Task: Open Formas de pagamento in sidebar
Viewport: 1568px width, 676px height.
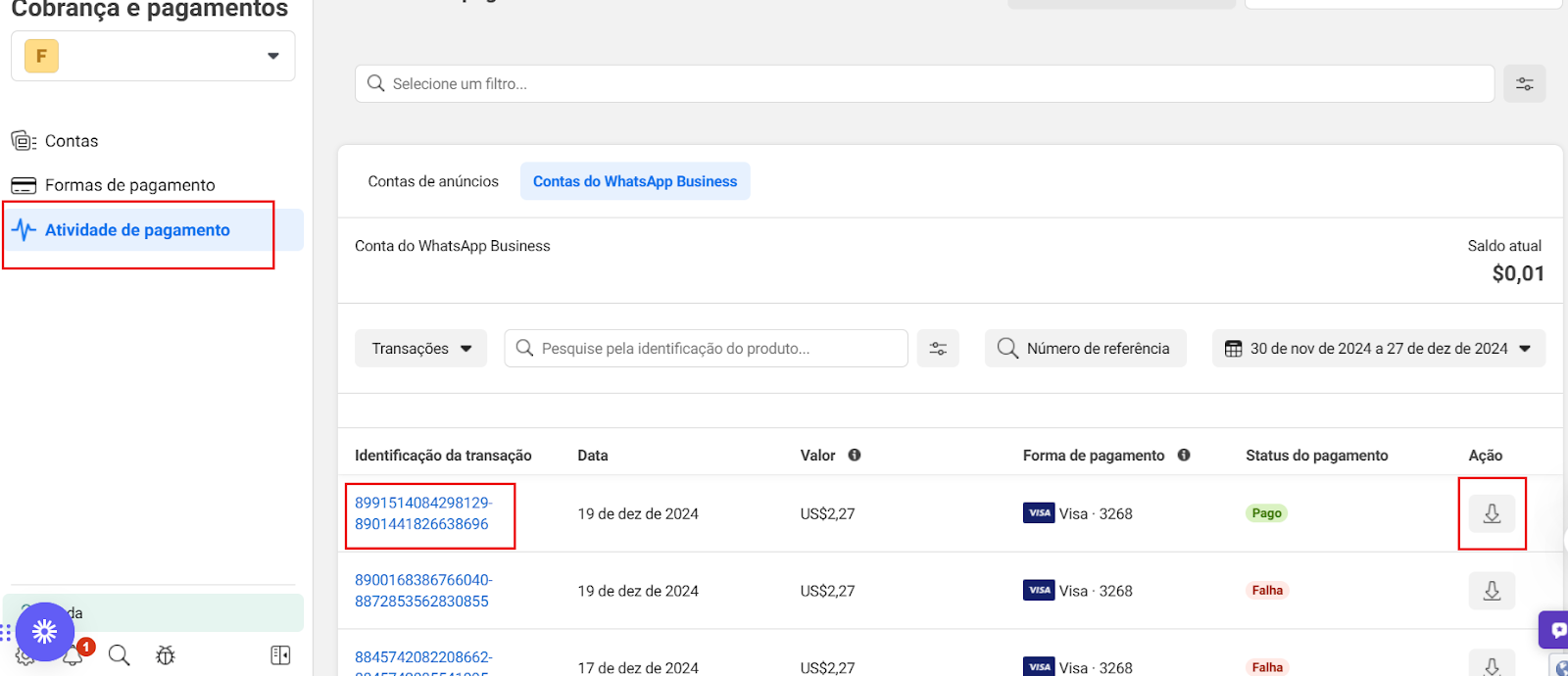Action: tap(129, 185)
